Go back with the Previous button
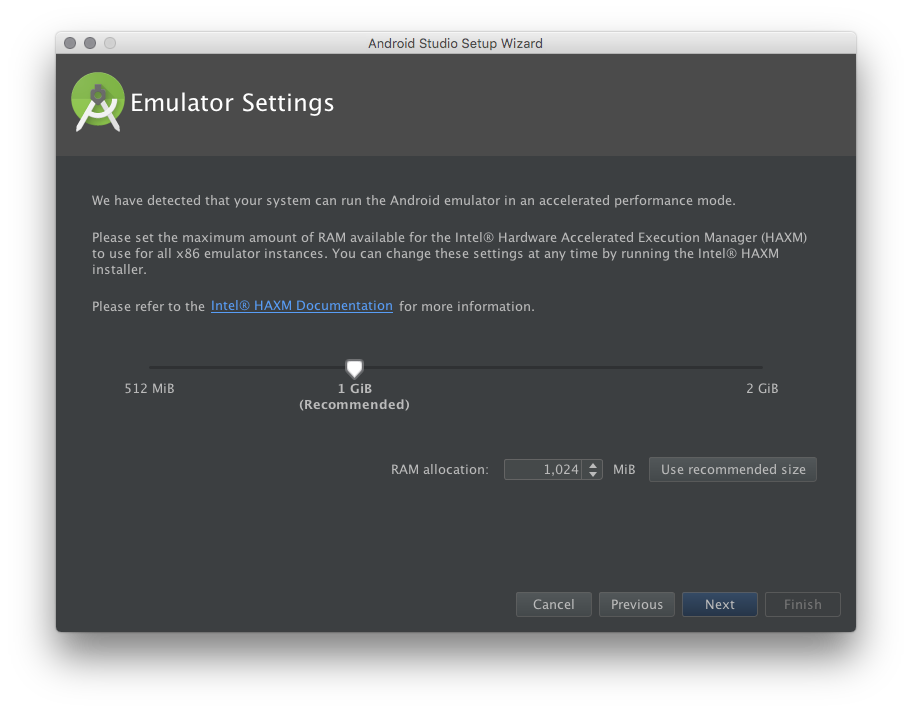Screen dimensions: 912x712 tap(637, 604)
